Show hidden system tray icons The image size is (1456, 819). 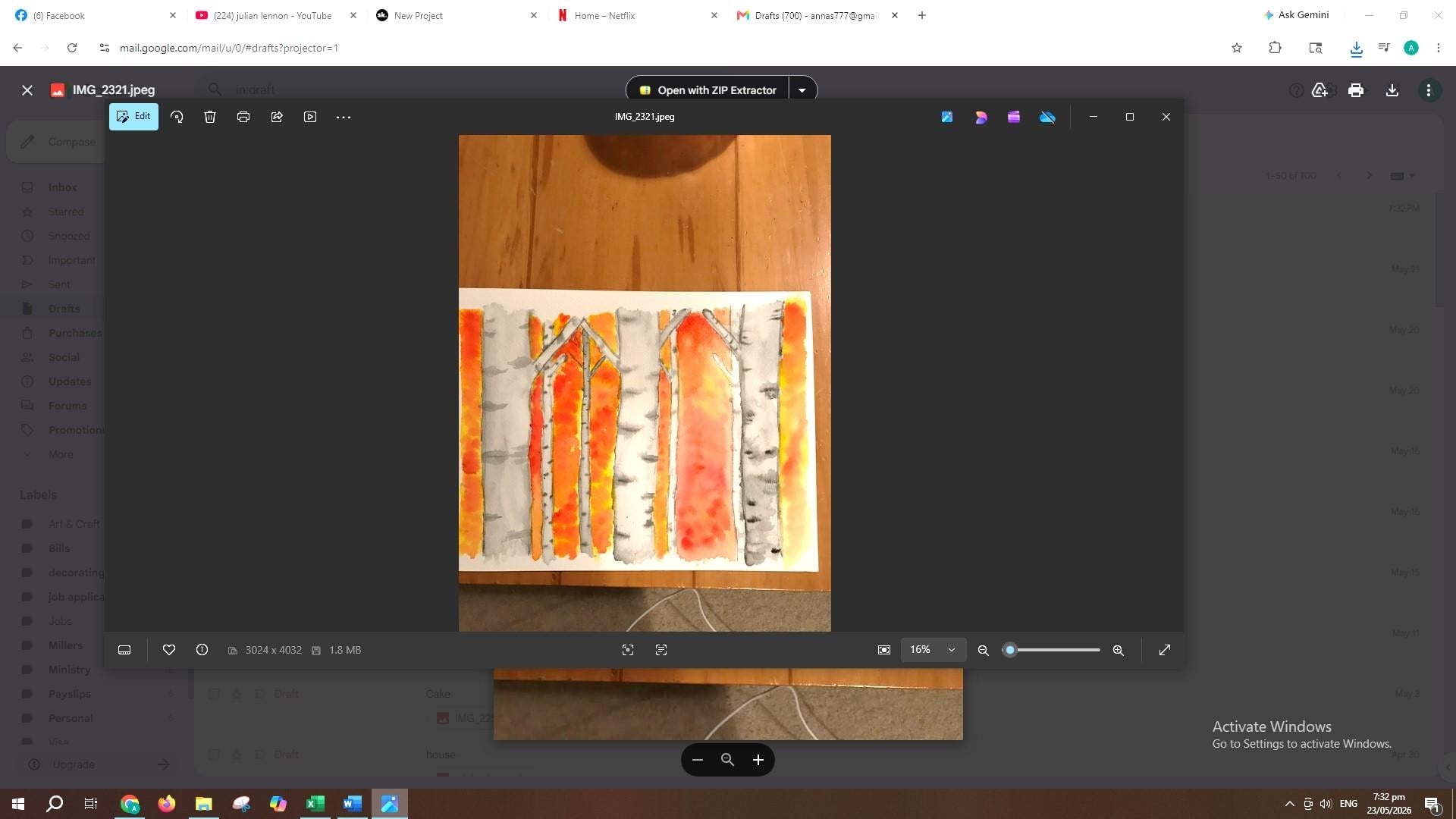point(1289,804)
